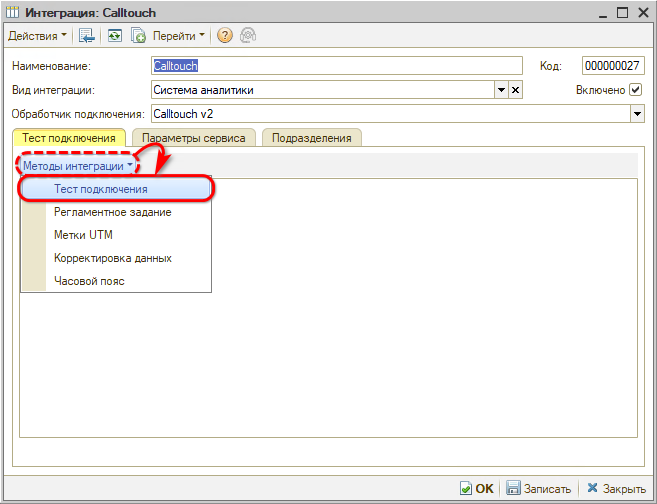Click the Код field 000000027
Viewport: 657px width, 504px height.
pos(613,66)
